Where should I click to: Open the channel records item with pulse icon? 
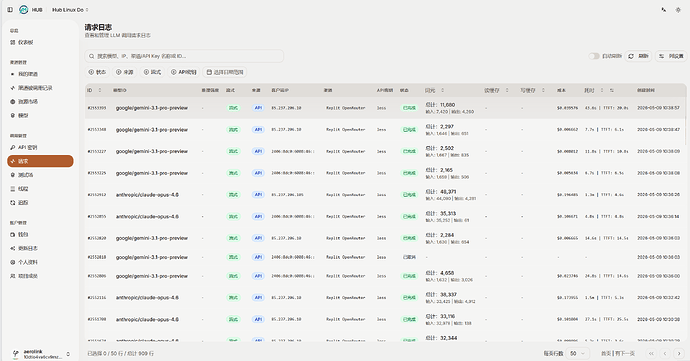click(x=40, y=88)
